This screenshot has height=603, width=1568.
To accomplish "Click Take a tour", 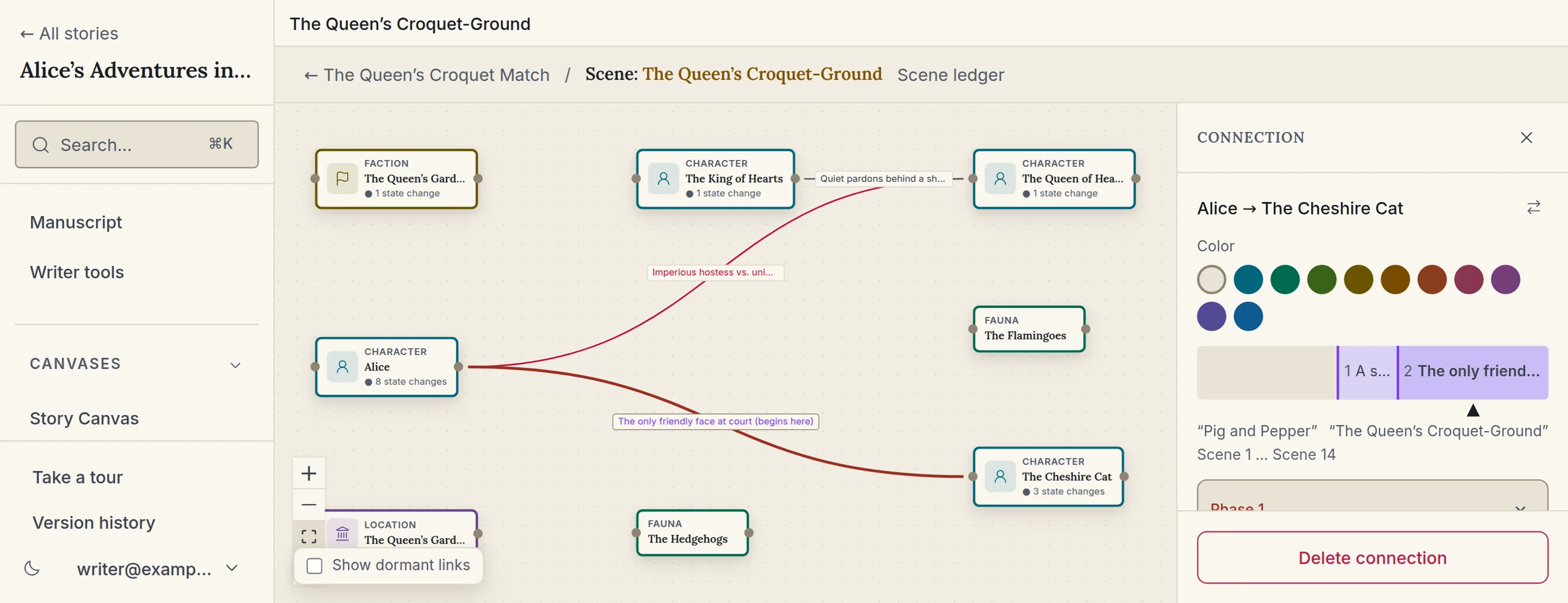I will pyautogui.click(x=77, y=477).
